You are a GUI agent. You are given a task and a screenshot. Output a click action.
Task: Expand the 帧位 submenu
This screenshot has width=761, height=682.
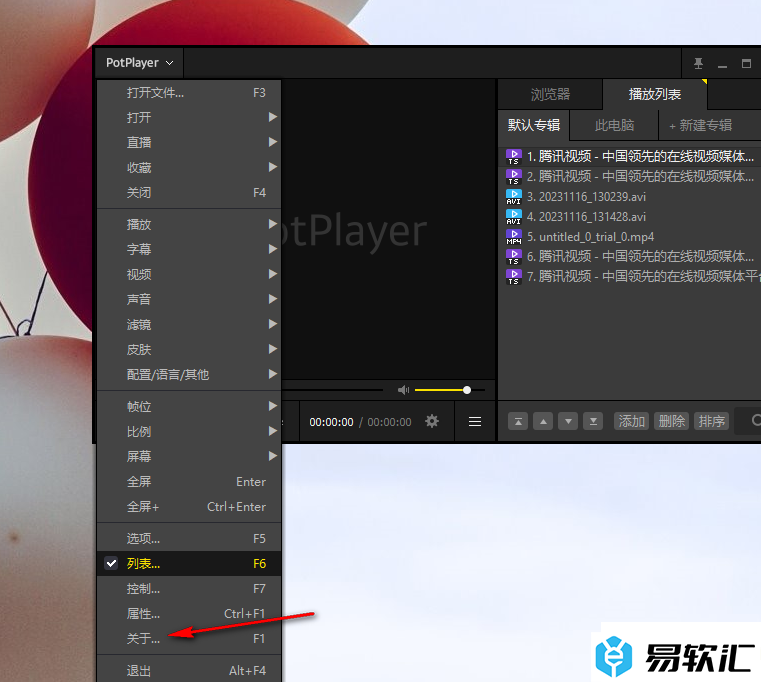click(x=189, y=406)
